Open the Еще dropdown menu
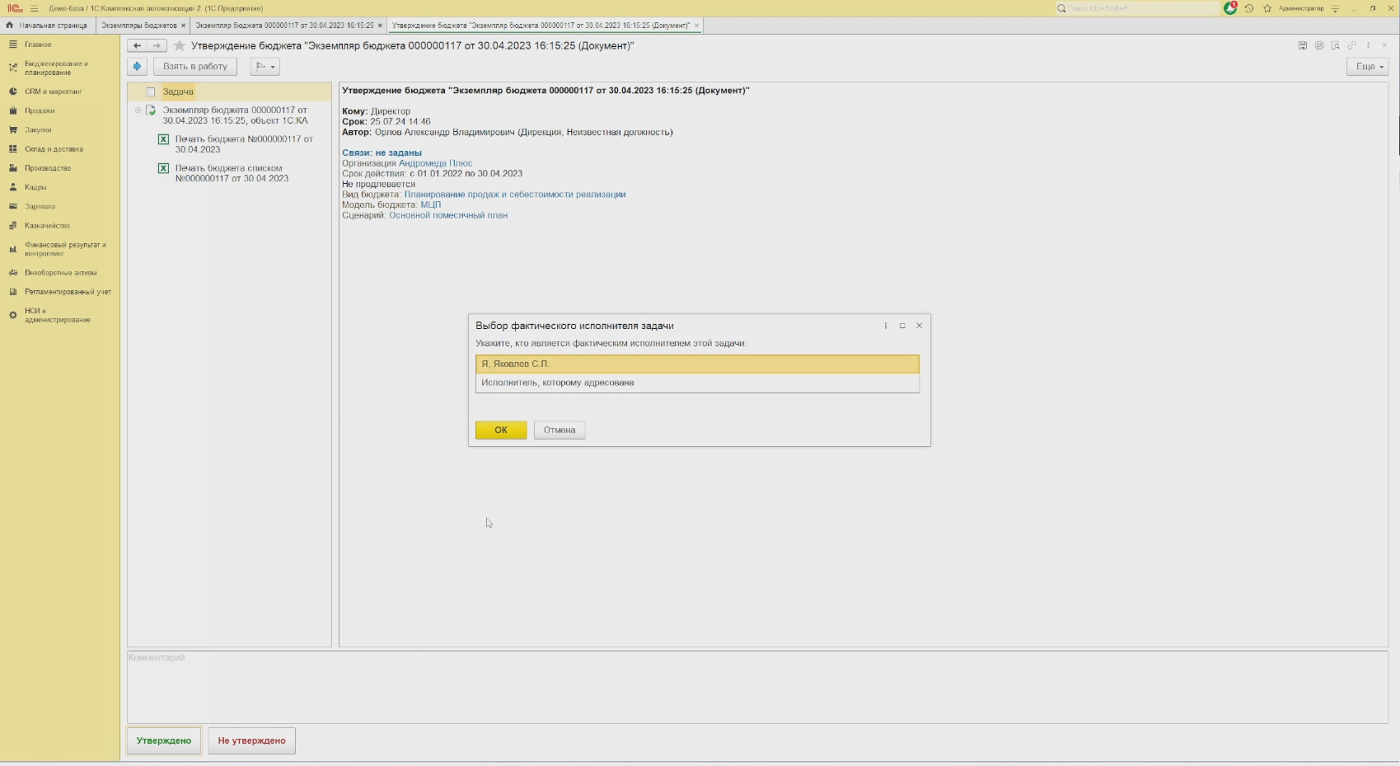The image size is (1400, 766). click(x=1367, y=66)
